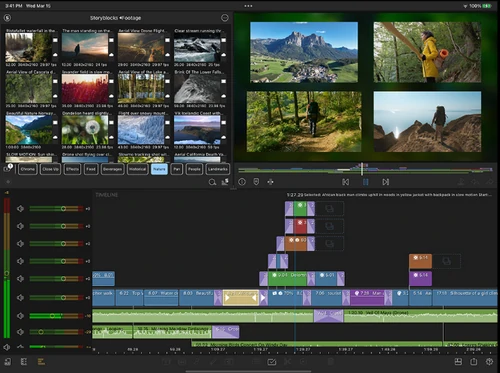Mute the fourth timeline track
Viewport: 500px width, 373px height.
click(x=20, y=261)
